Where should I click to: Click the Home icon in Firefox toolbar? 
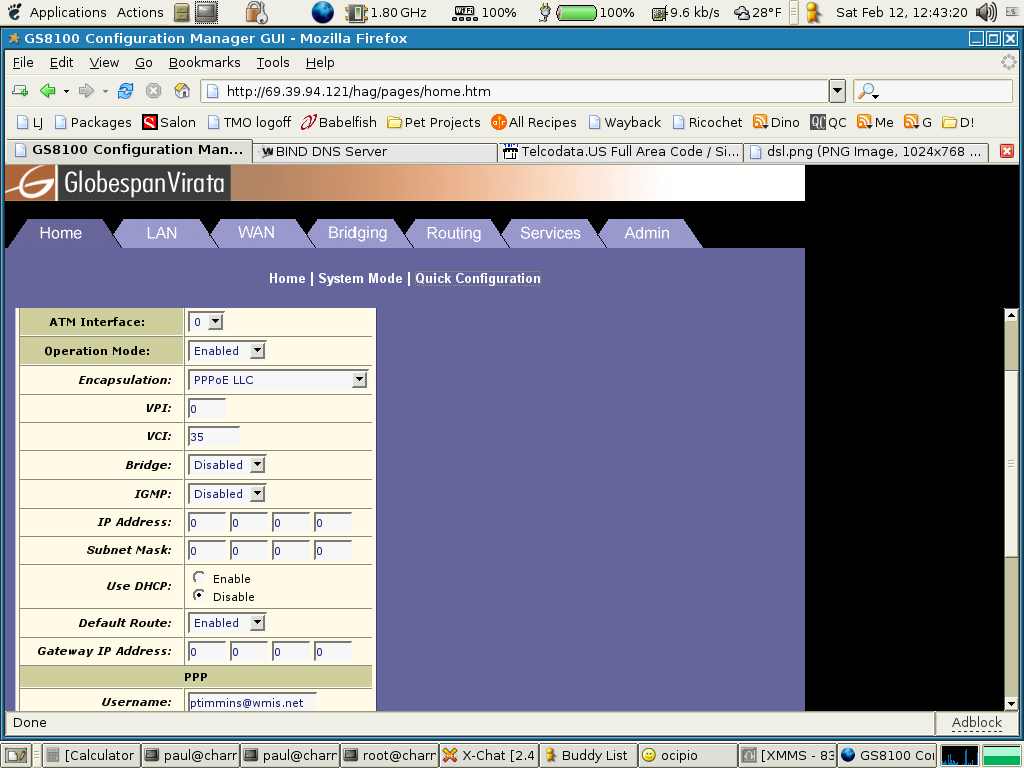[x=182, y=91]
